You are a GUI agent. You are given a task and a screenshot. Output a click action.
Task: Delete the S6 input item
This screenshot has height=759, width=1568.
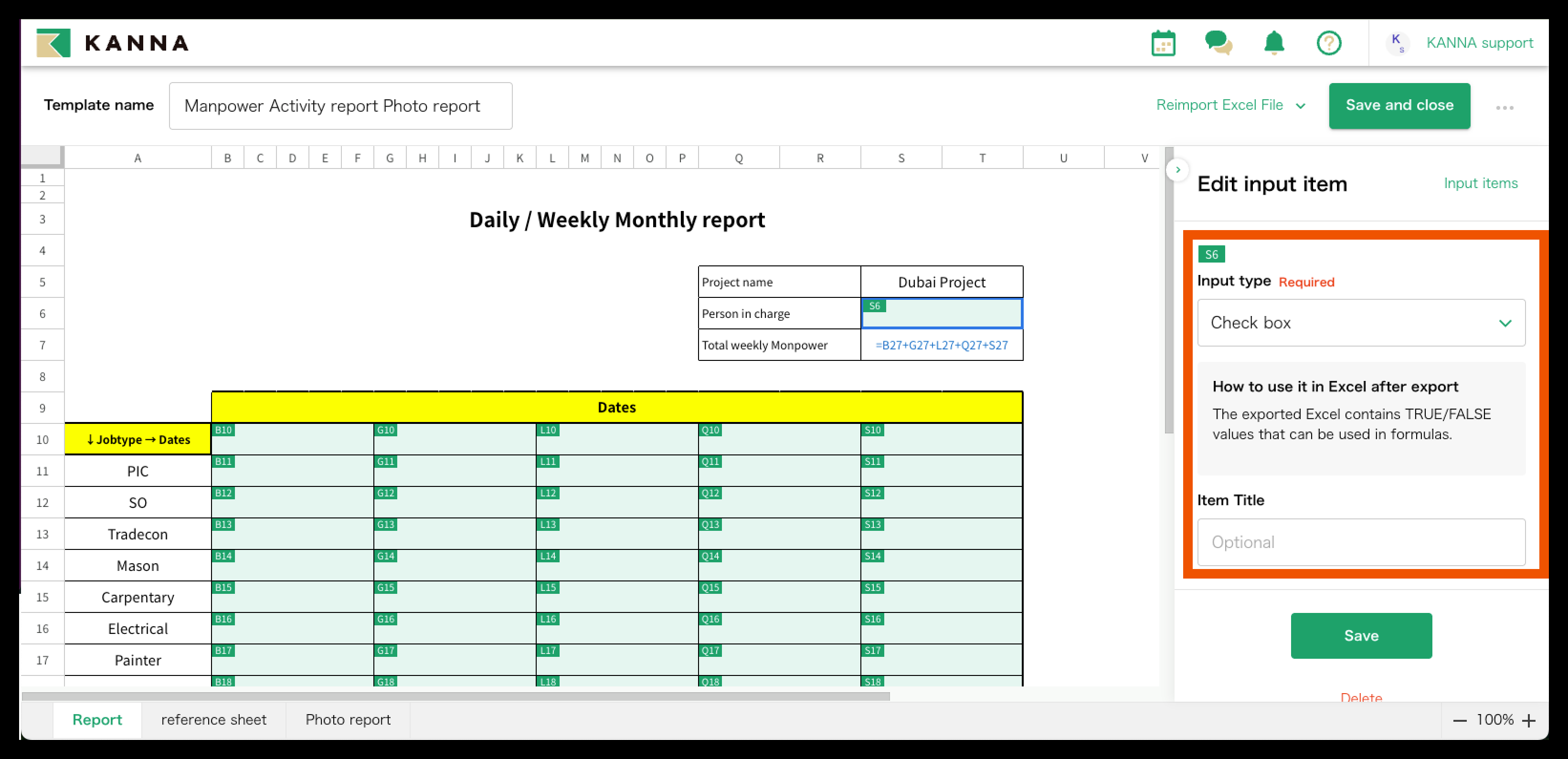[1361, 697]
